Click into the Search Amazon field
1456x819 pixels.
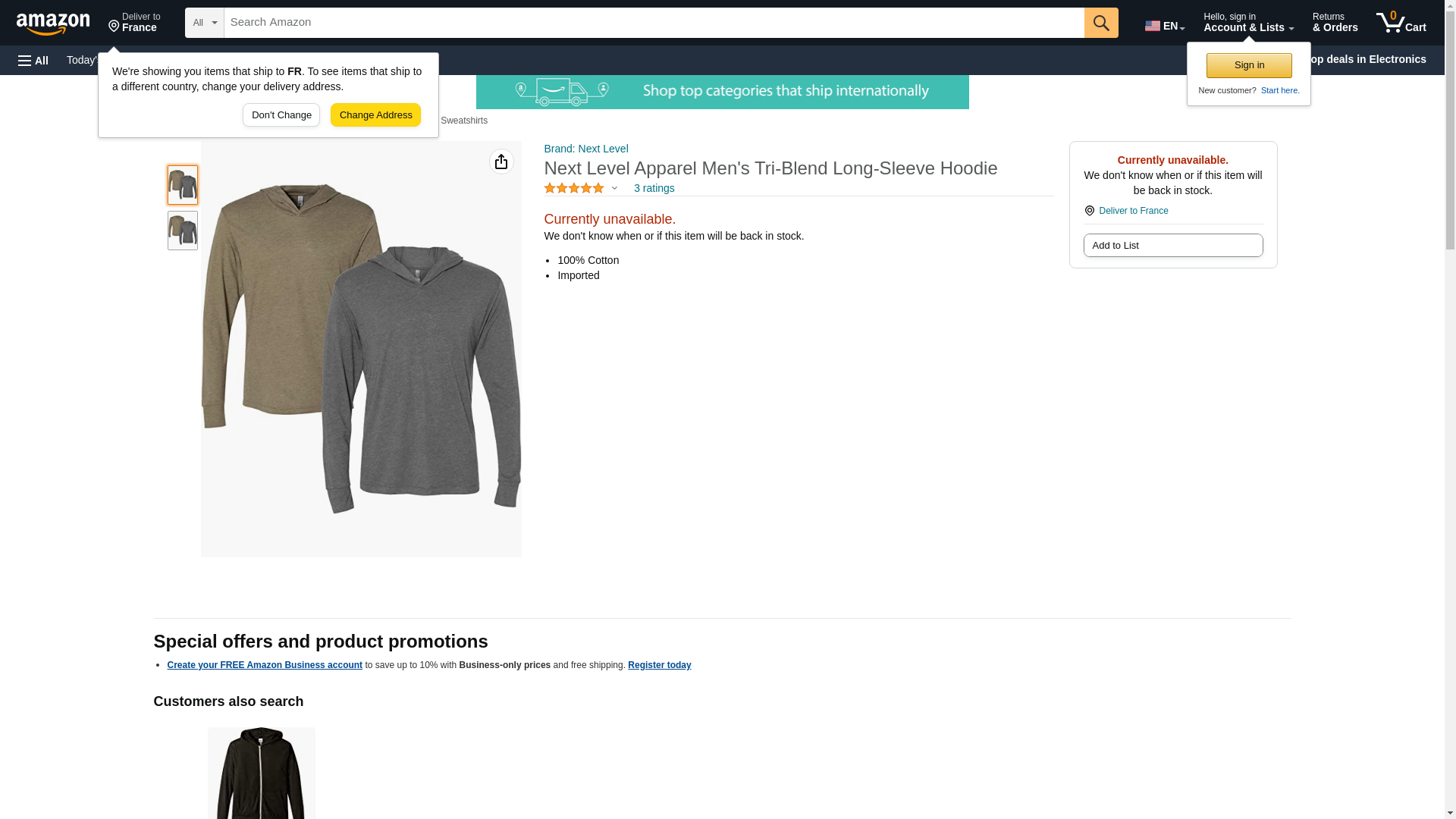(653, 23)
